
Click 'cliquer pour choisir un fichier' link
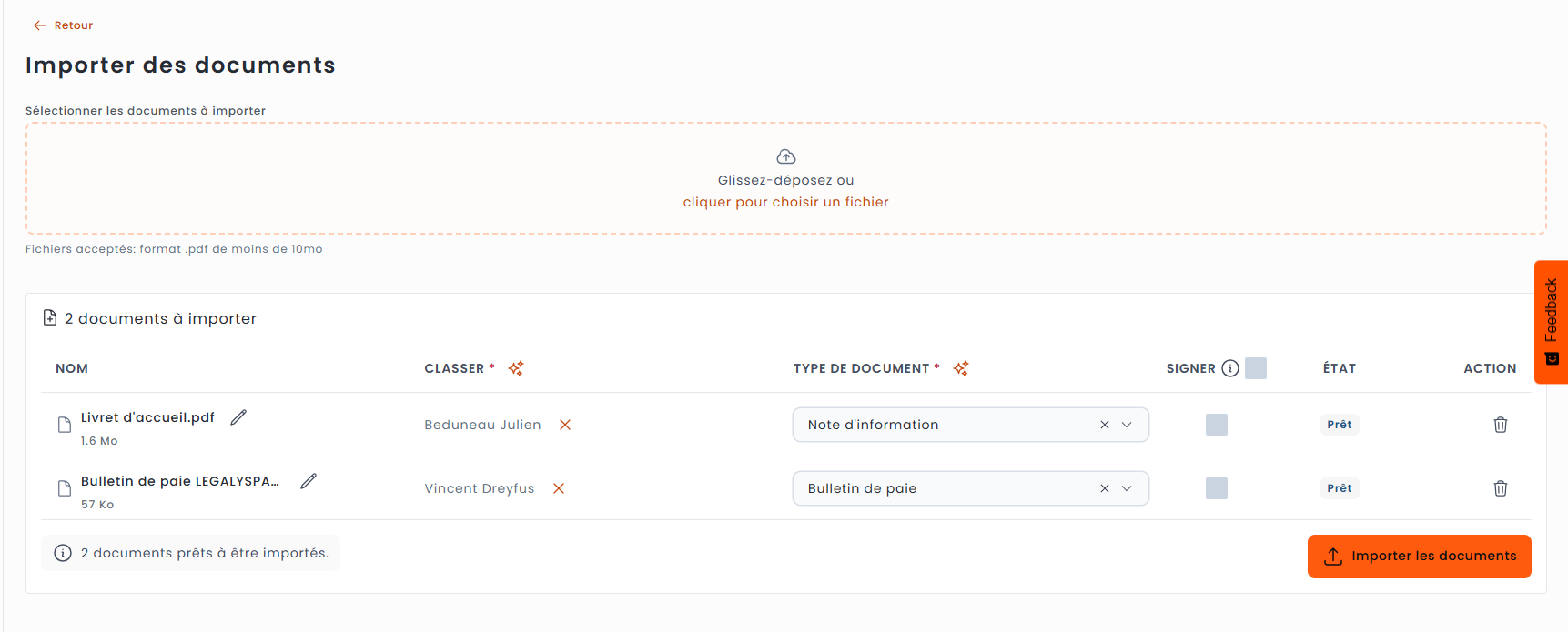click(x=785, y=202)
